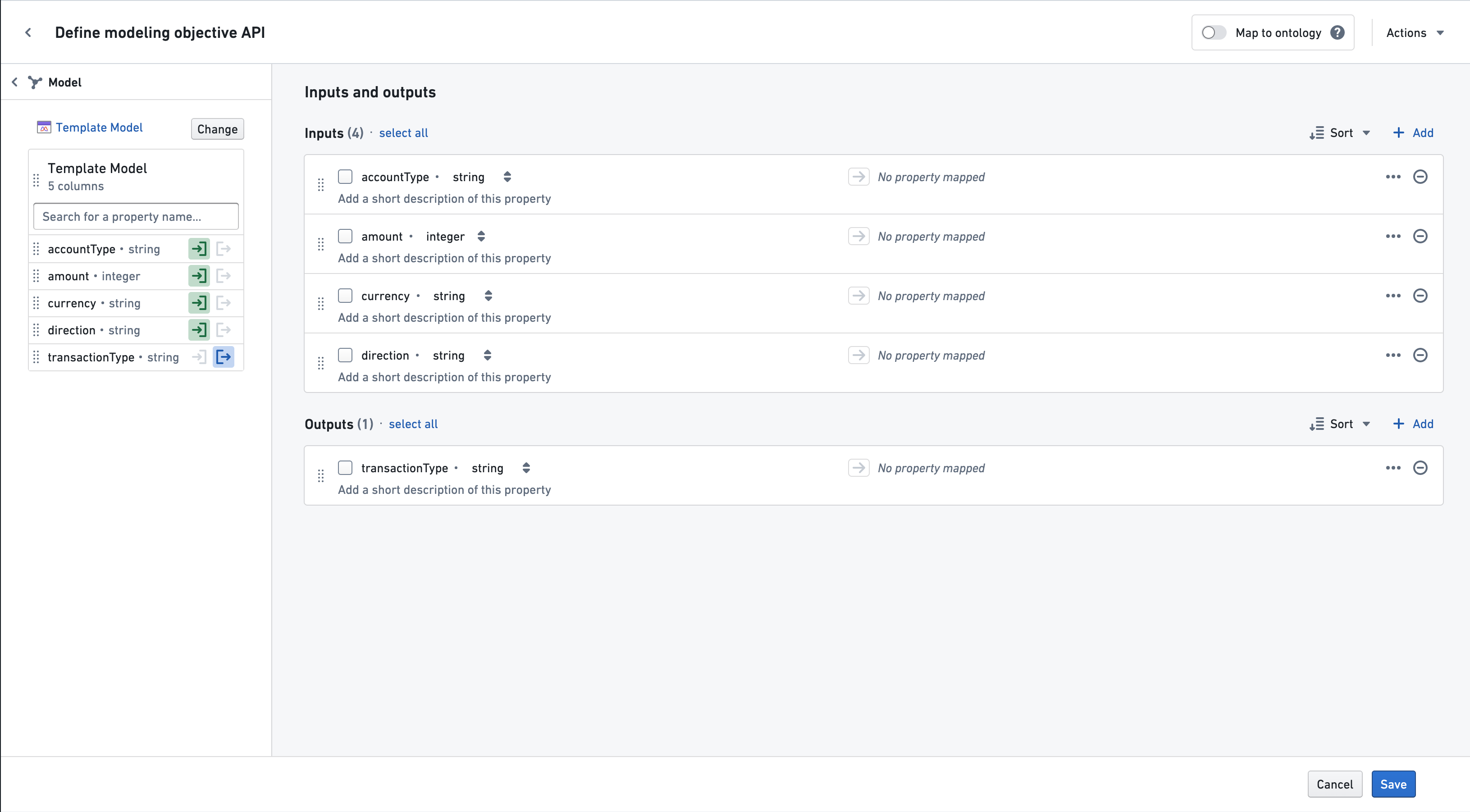The width and height of the screenshot is (1470, 812).
Task: Click the export/move icon next to accountType
Action: 225,248
